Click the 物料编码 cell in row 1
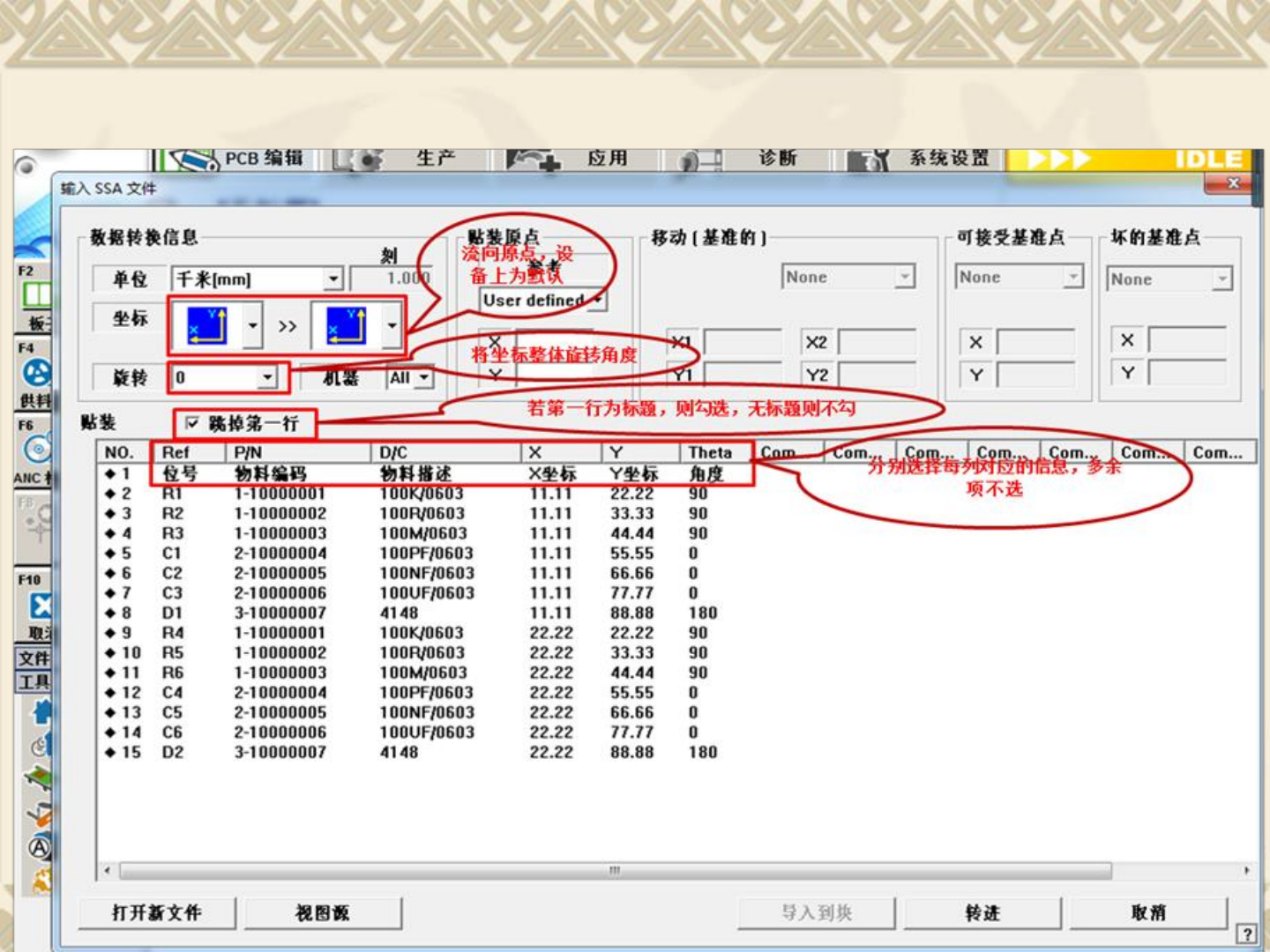 271,473
